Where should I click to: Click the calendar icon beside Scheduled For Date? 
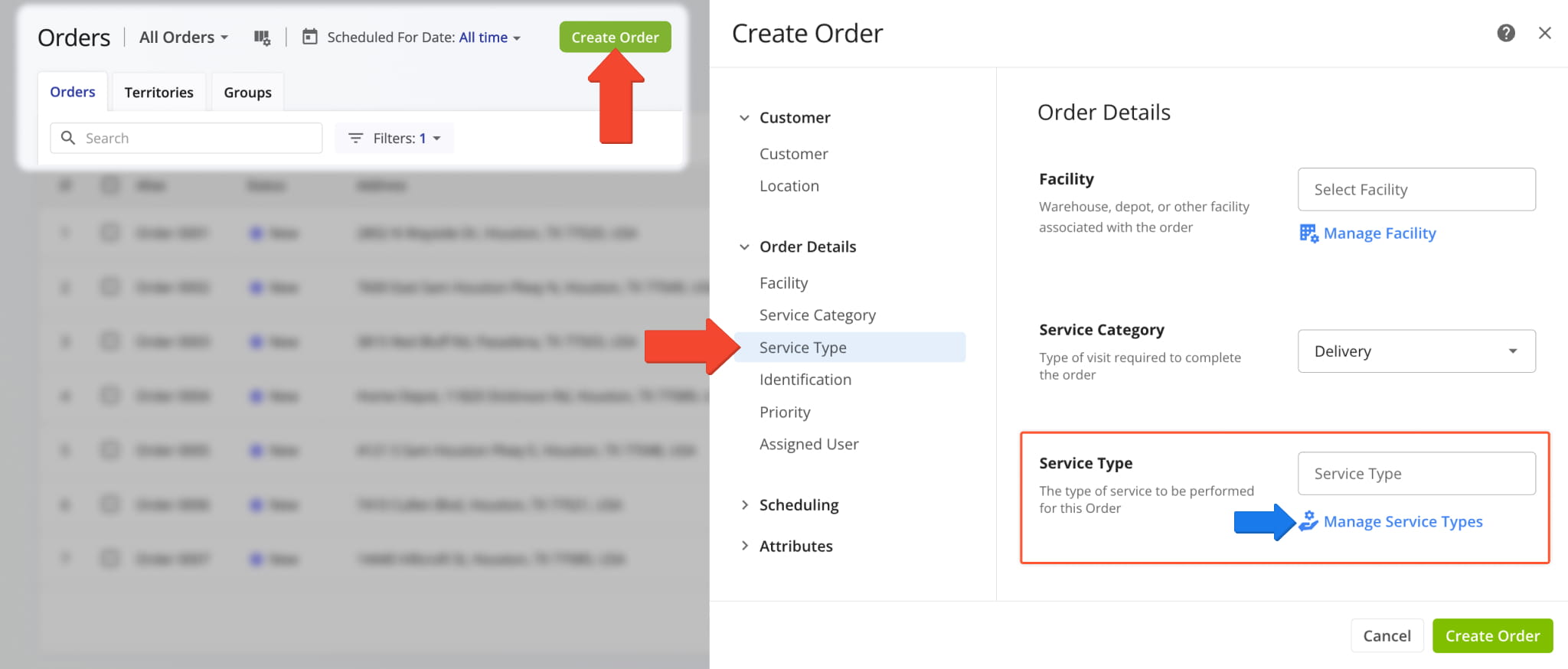click(x=309, y=37)
